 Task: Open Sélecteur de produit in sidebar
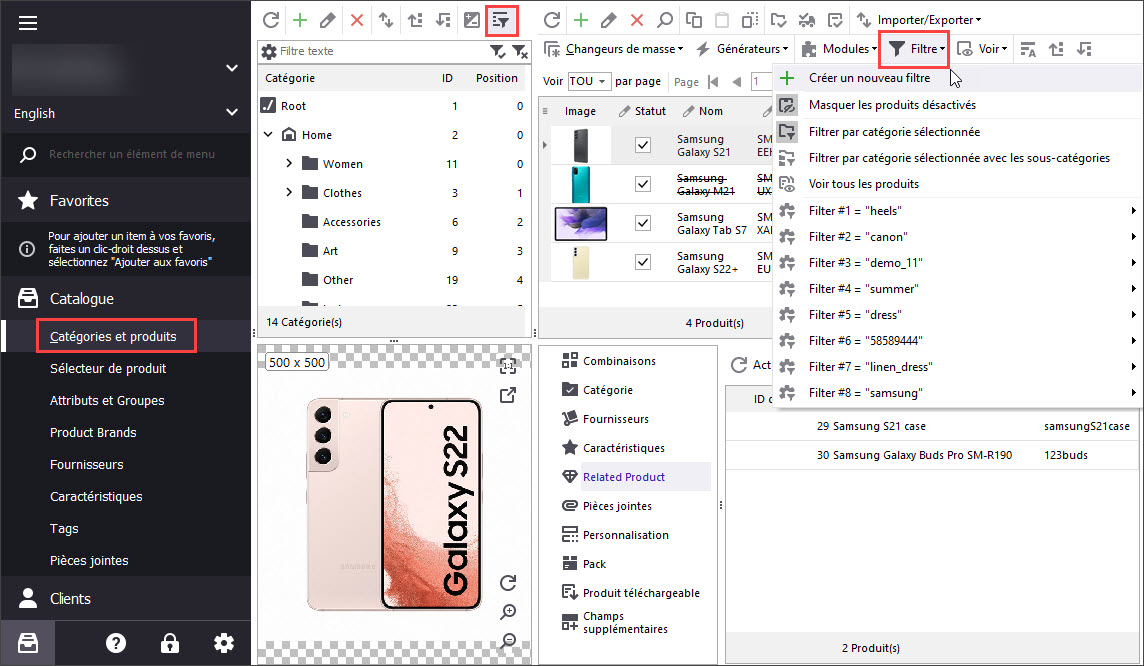click(108, 368)
